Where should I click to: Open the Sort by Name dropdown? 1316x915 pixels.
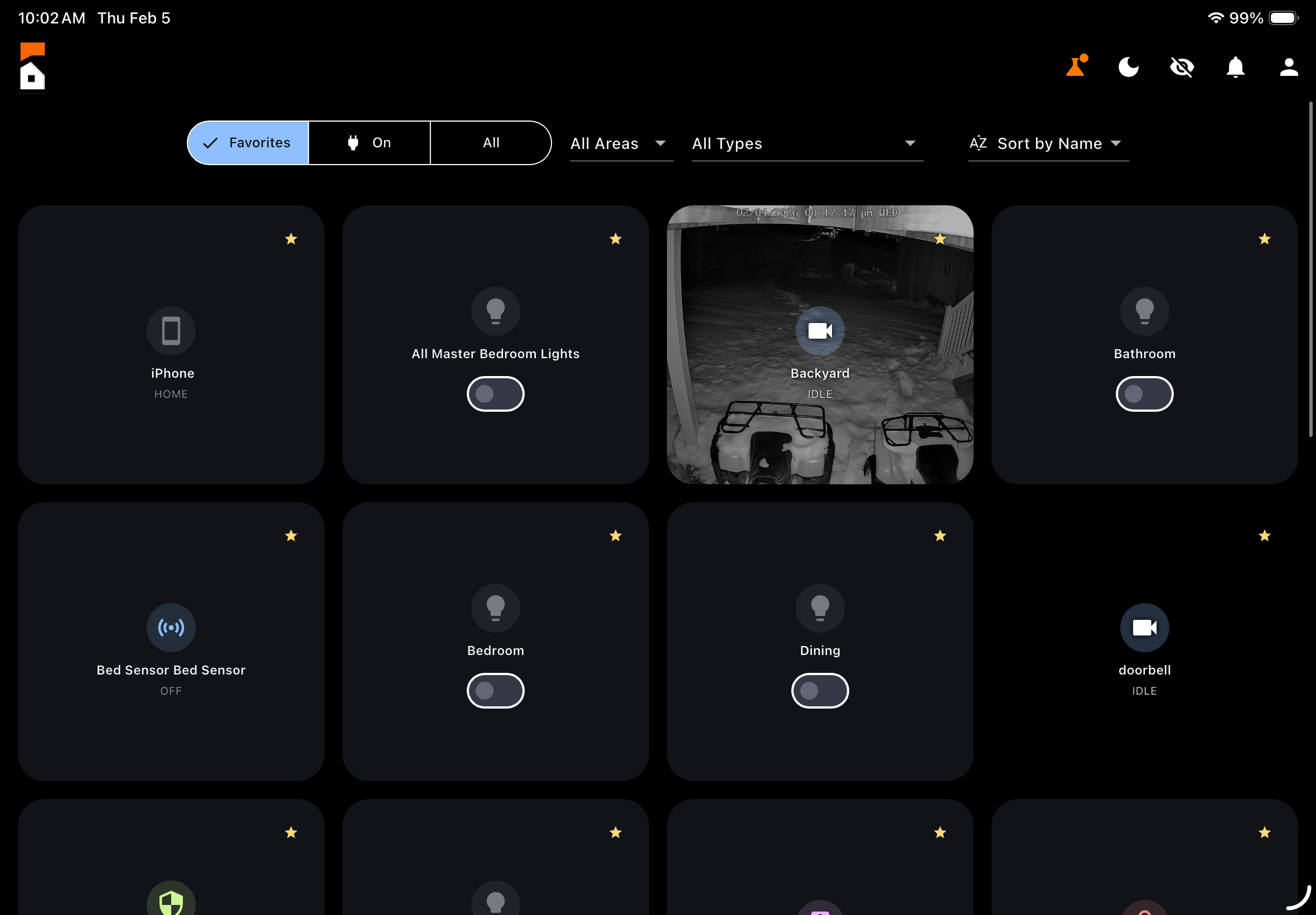1047,143
